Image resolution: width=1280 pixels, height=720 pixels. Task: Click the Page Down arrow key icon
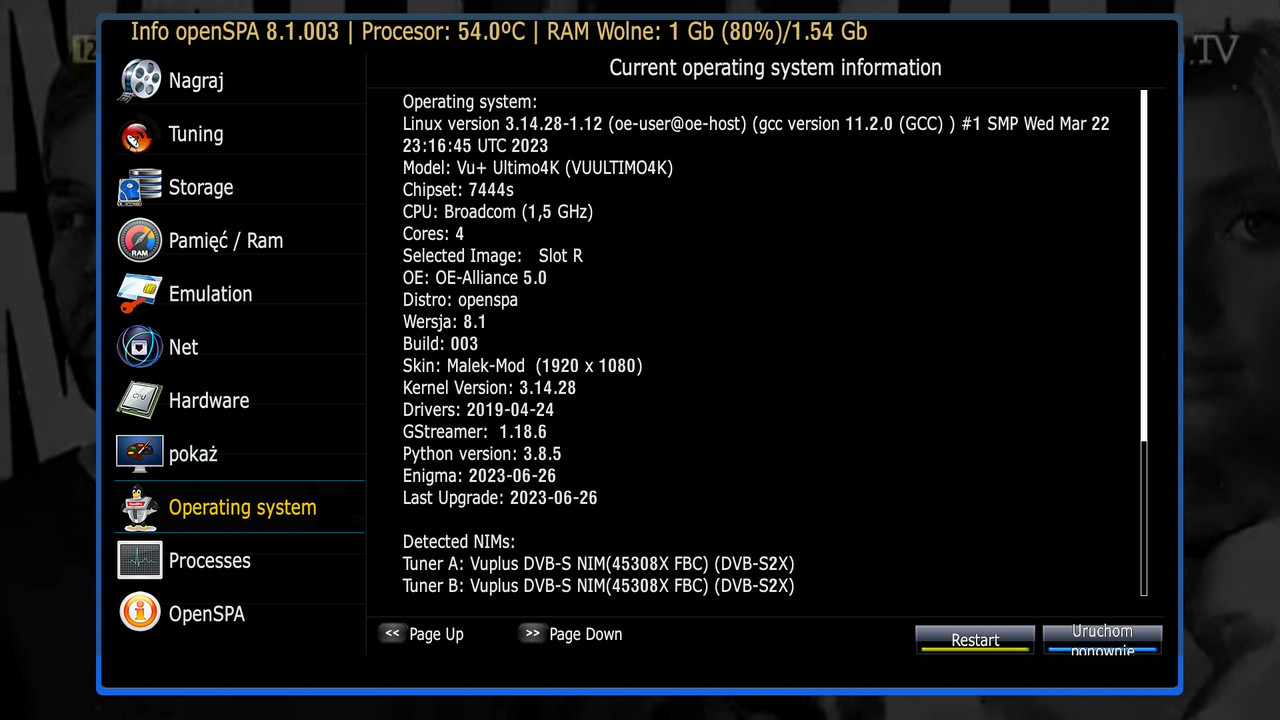[532, 633]
